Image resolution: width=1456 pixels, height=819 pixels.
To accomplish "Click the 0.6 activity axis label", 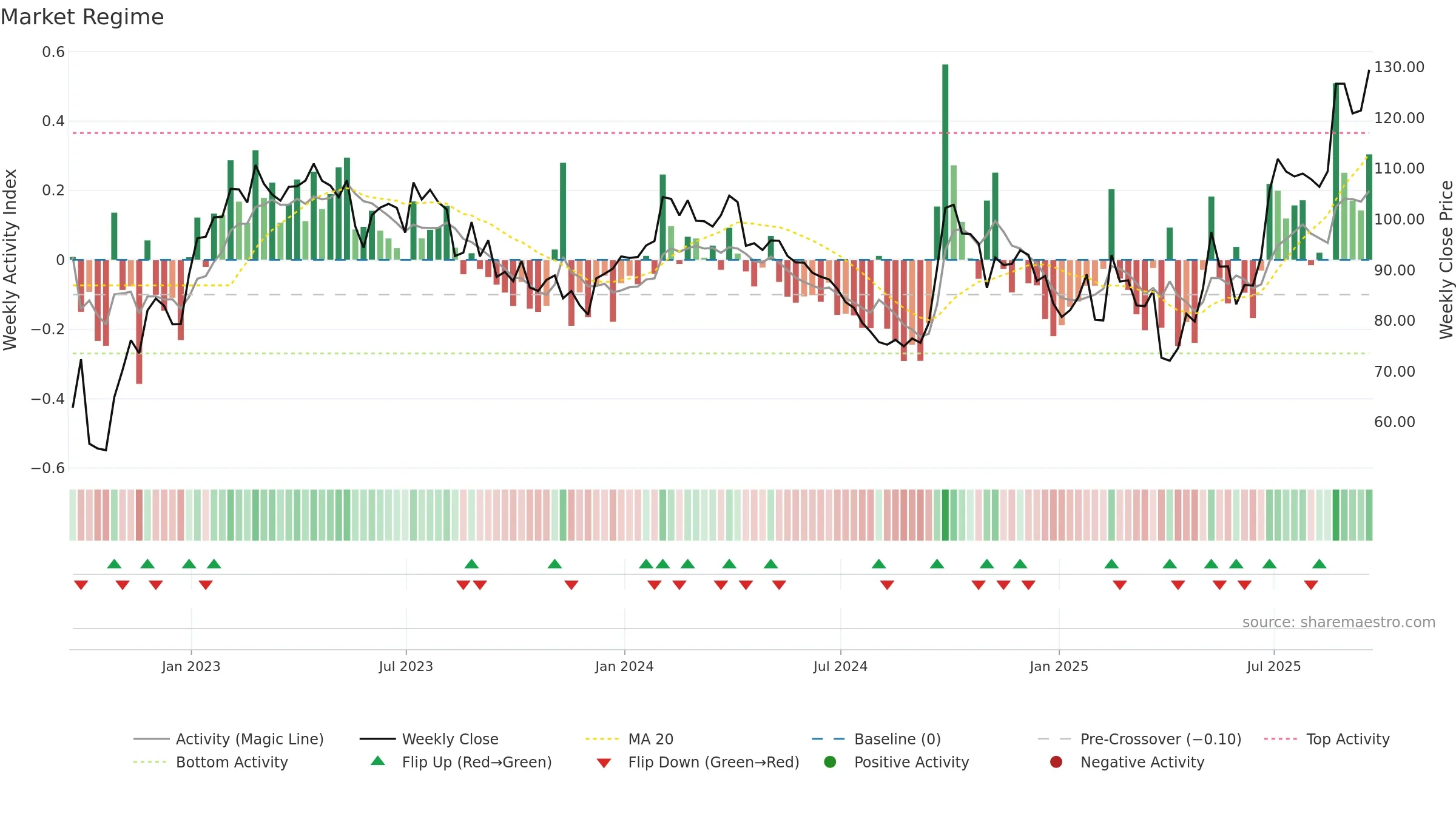I will [x=53, y=52].
